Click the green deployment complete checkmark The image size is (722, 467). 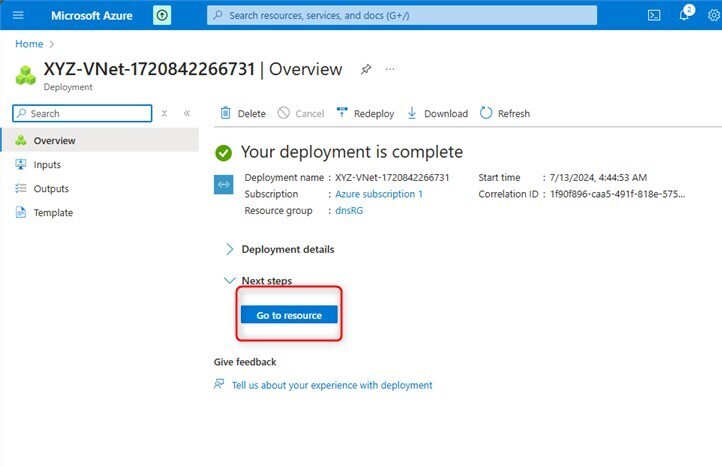point(223,152)
